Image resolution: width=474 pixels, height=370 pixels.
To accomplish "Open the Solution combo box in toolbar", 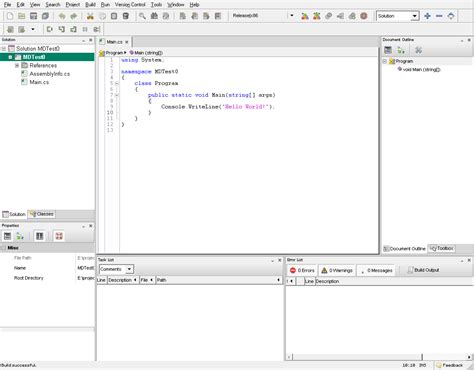I will tap(397, 16).
